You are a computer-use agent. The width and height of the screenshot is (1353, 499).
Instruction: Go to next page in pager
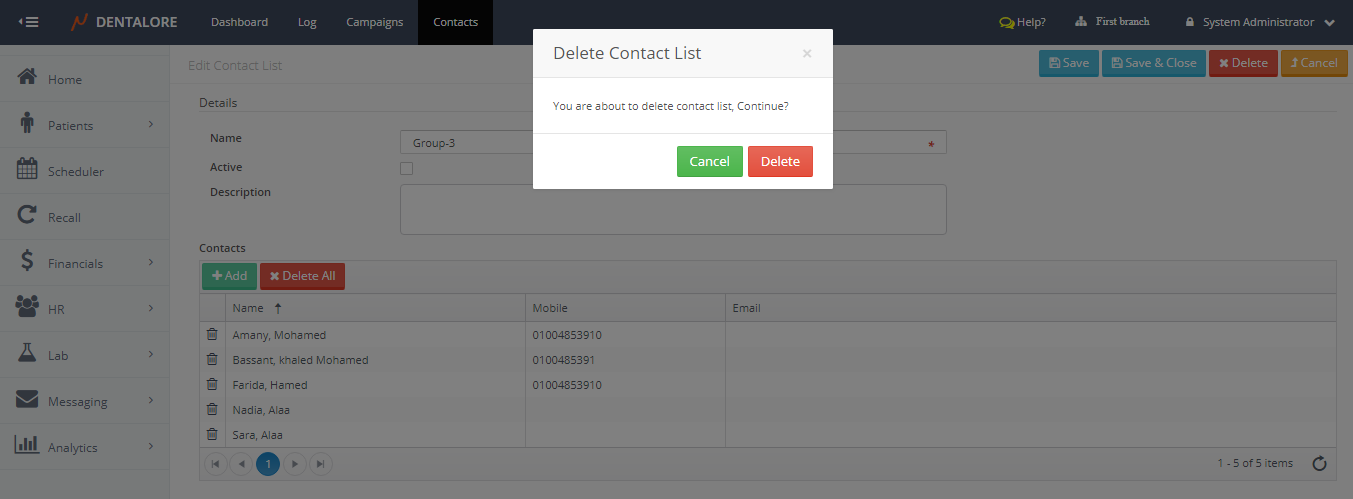tap(294, 464)
